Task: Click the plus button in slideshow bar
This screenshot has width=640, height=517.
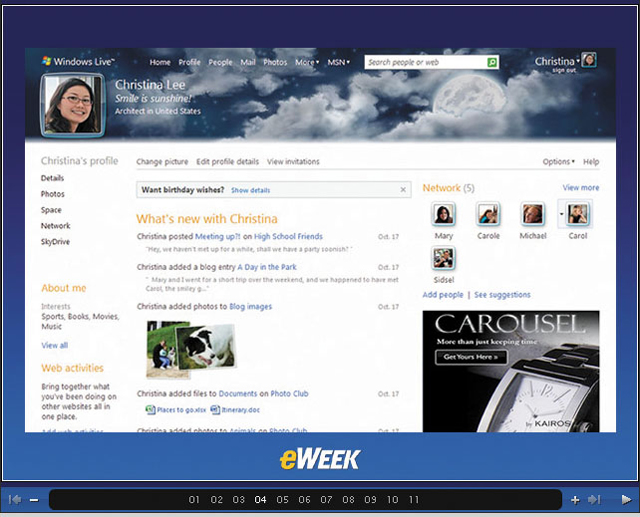Action: point(575,499)
